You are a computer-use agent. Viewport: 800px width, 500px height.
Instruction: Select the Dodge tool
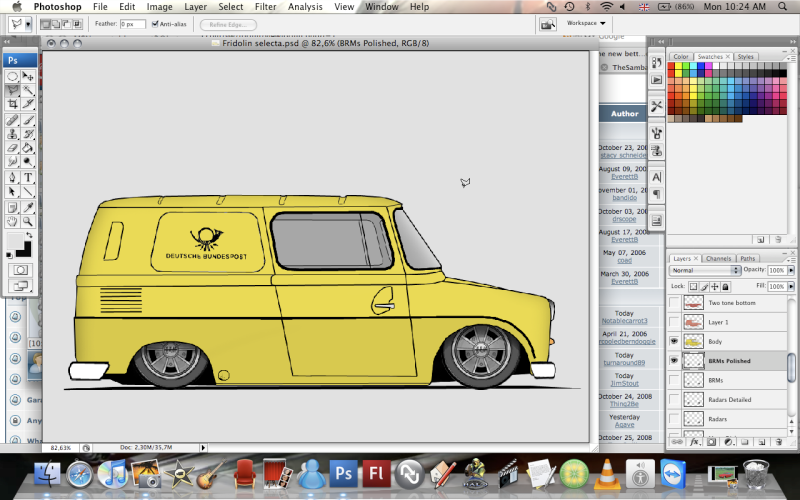pyautogui.click(x=28, y=162)
